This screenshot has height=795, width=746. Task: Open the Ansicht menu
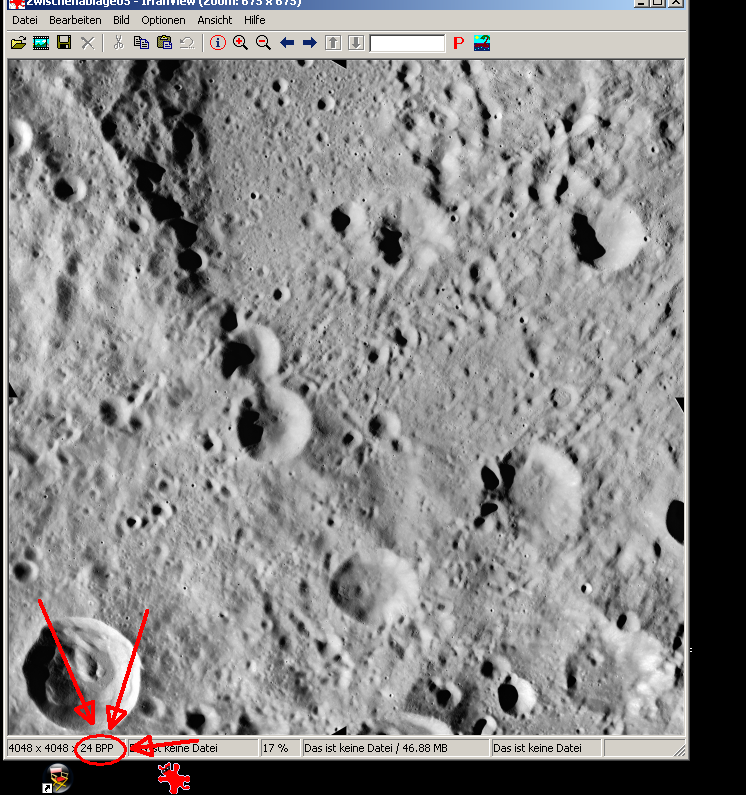(215, 20)
